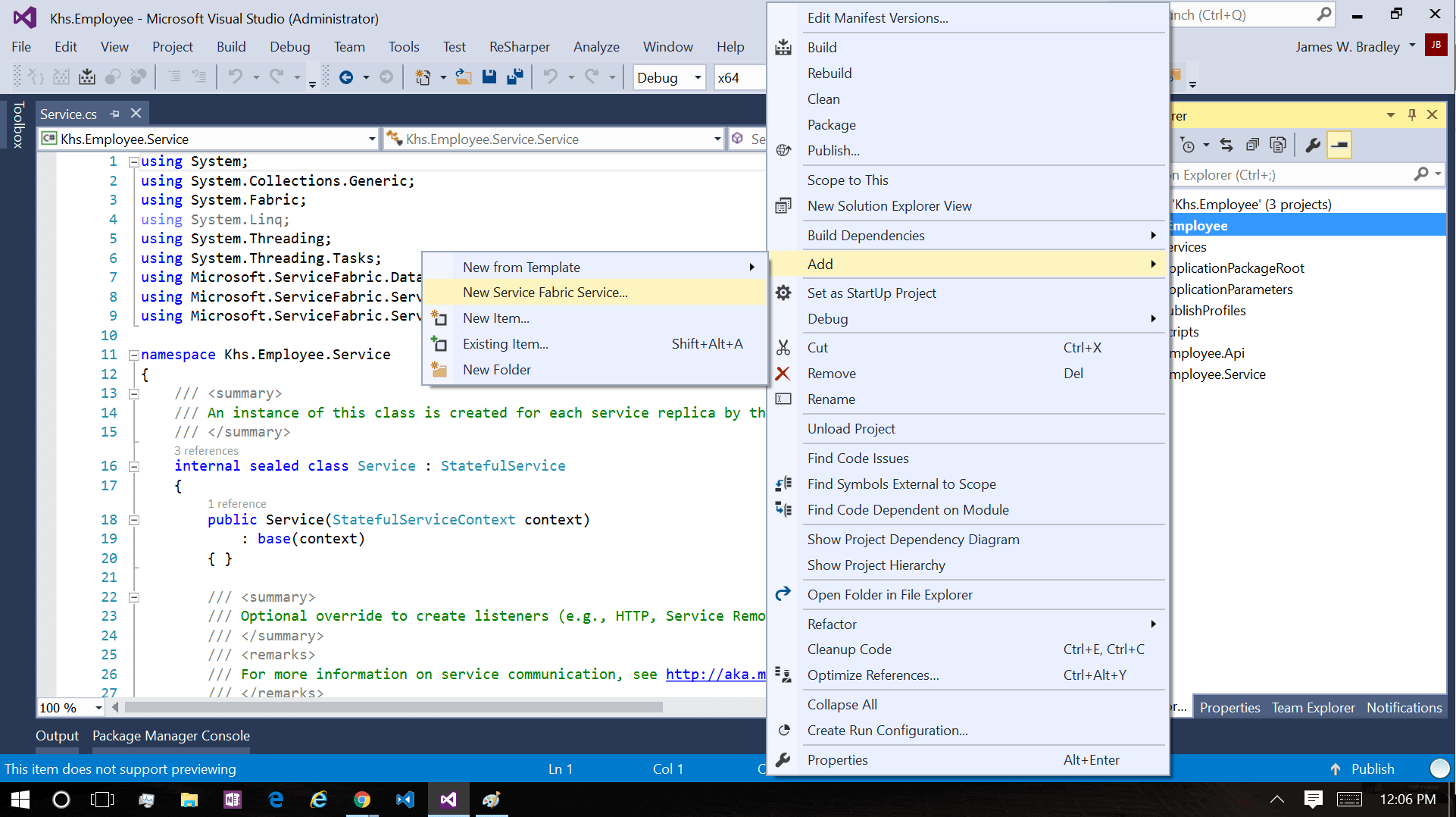The image size is (1456, 817).
Task: Toggle Preview Selected Items button
Action: 1339,145
